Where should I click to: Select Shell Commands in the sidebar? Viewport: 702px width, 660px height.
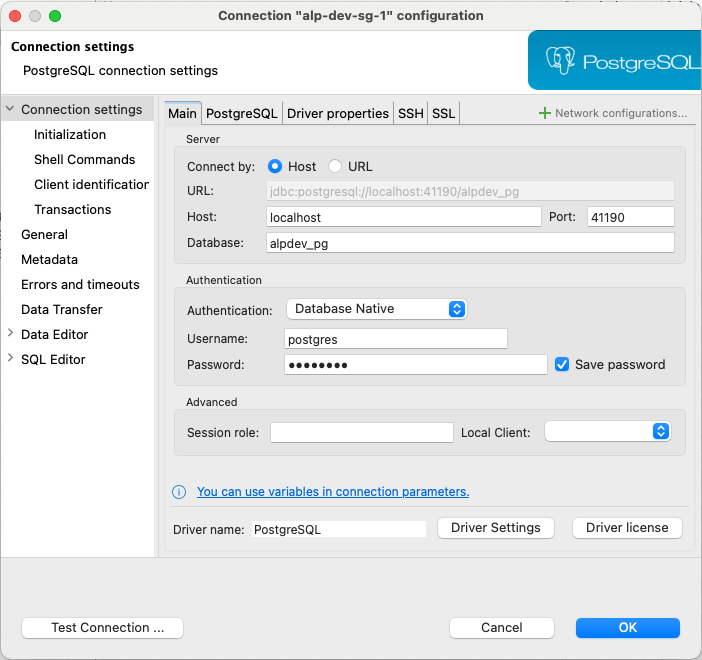tap(84, 160)
